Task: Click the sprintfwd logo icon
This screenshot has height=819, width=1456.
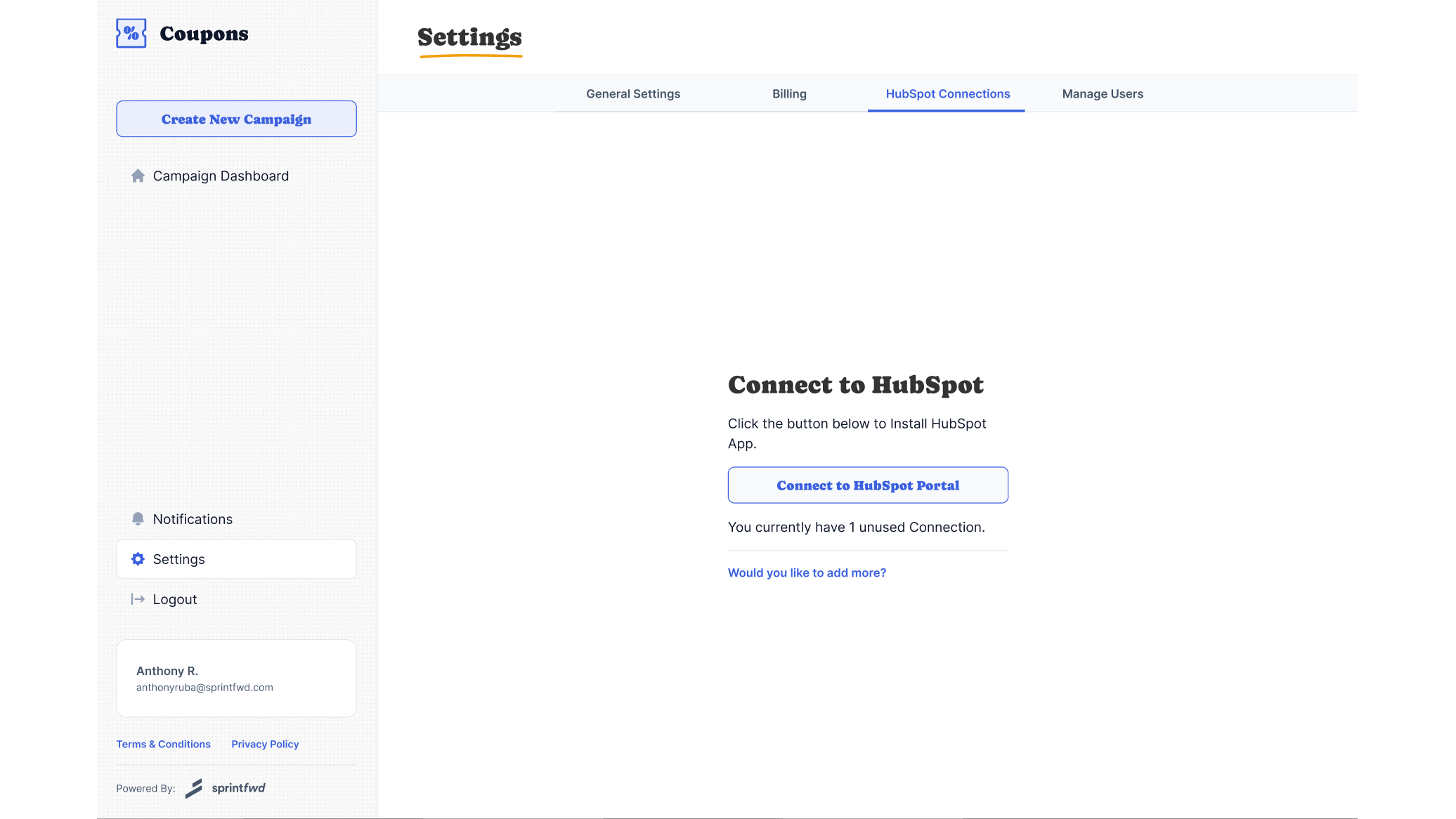Action: 194,788
